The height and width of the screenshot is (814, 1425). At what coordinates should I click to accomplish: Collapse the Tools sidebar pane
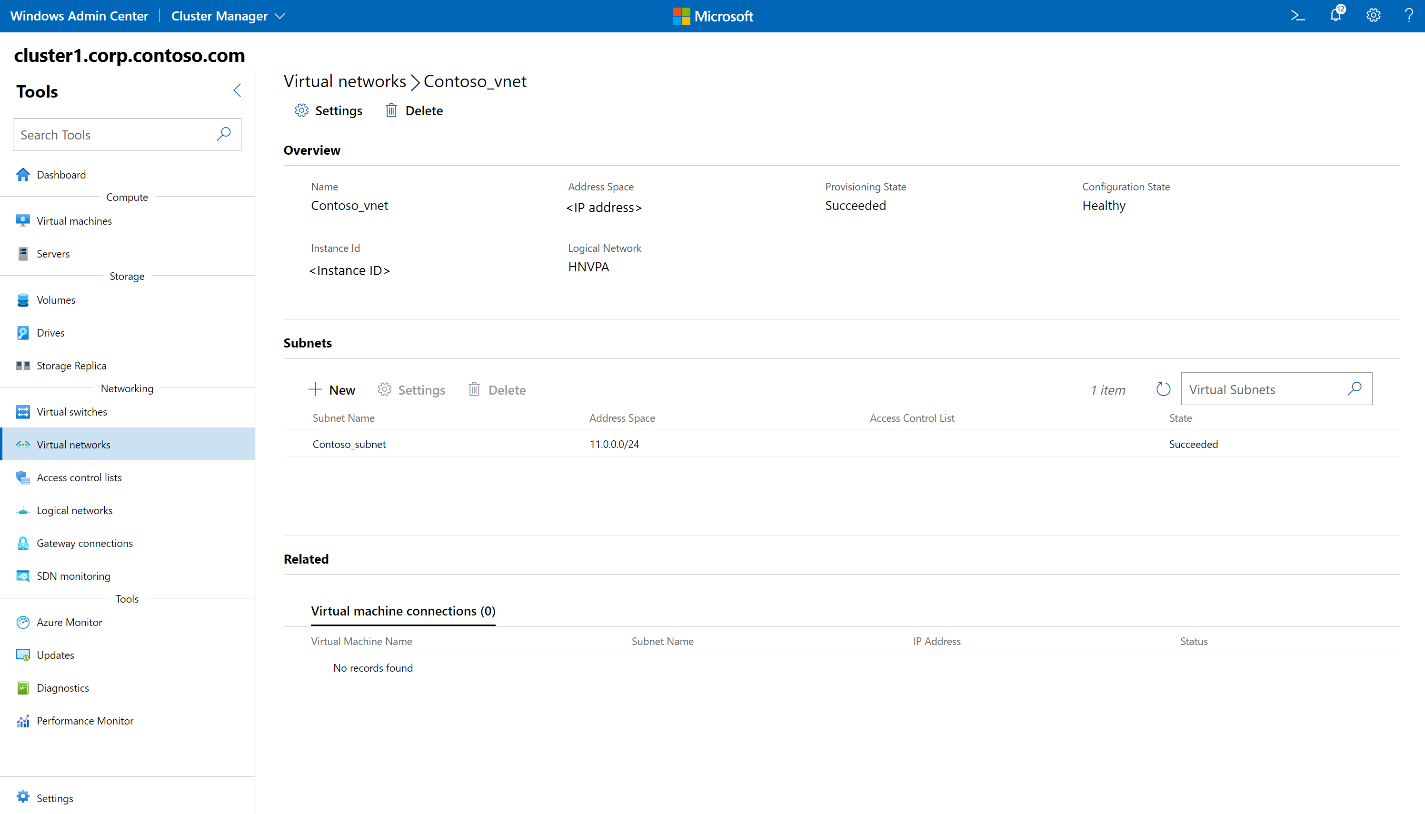[237, 90]
